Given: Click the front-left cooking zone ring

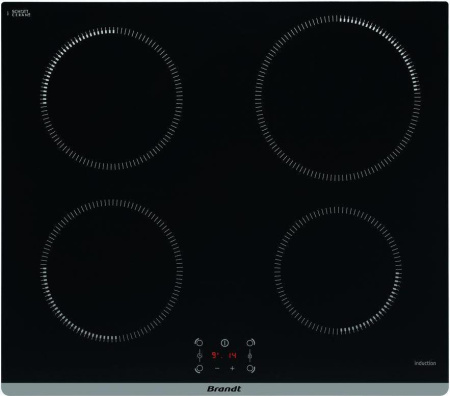Looking at the screenshot, I should [111, 271].
